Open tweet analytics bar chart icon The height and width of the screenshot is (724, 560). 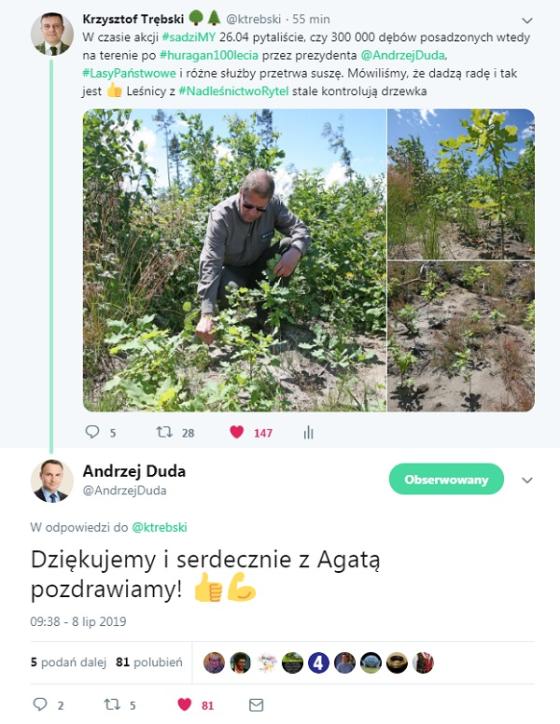click(308, 433)
